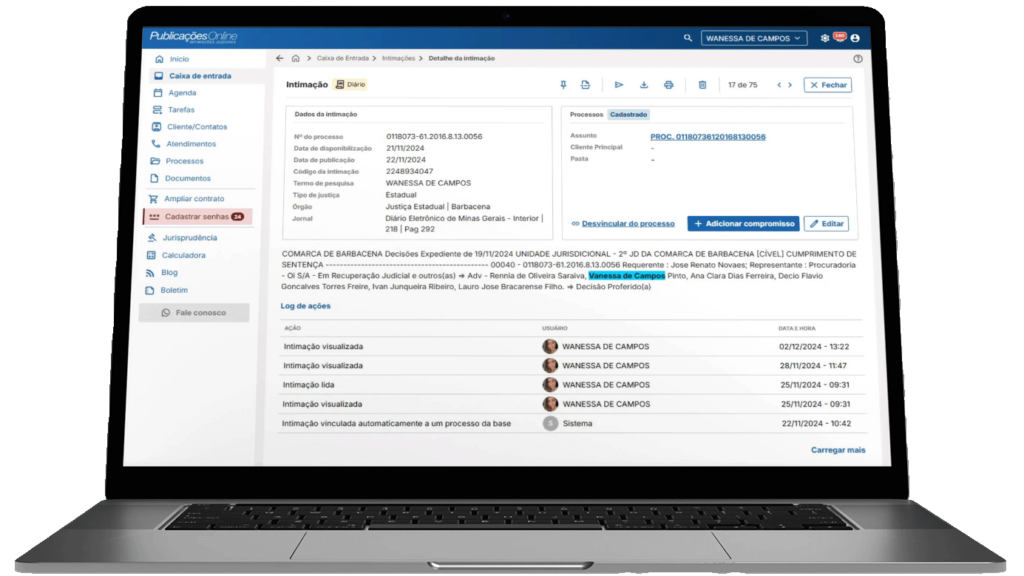The height and width of the screenshot is (576, 1024).
Task: Open notifications chat icon with red badge
Action: (x=840, y=37)
